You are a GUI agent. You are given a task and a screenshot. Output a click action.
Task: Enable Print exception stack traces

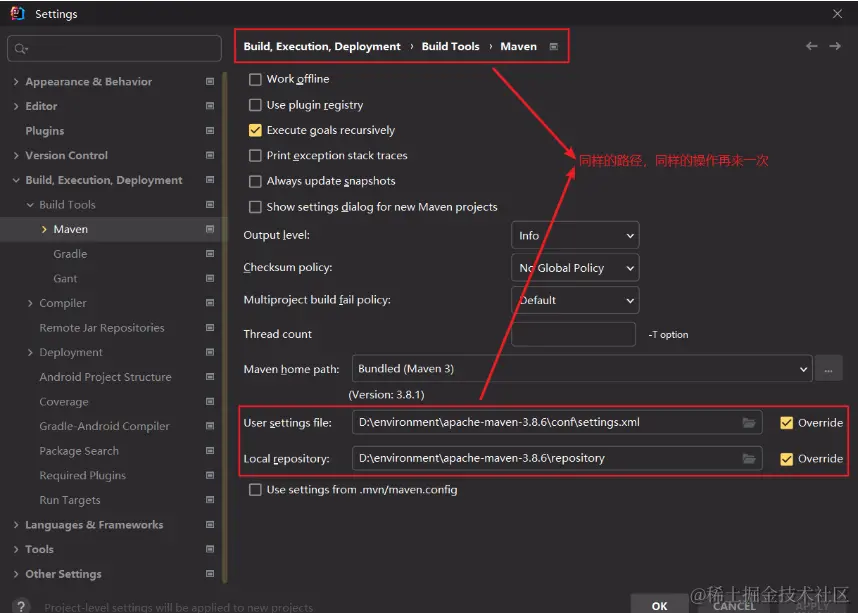(255, 155)
